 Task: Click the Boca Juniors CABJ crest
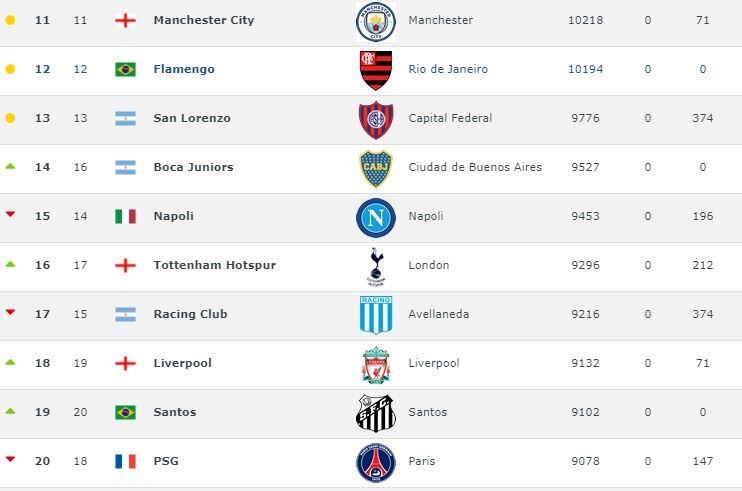(376, 168)
